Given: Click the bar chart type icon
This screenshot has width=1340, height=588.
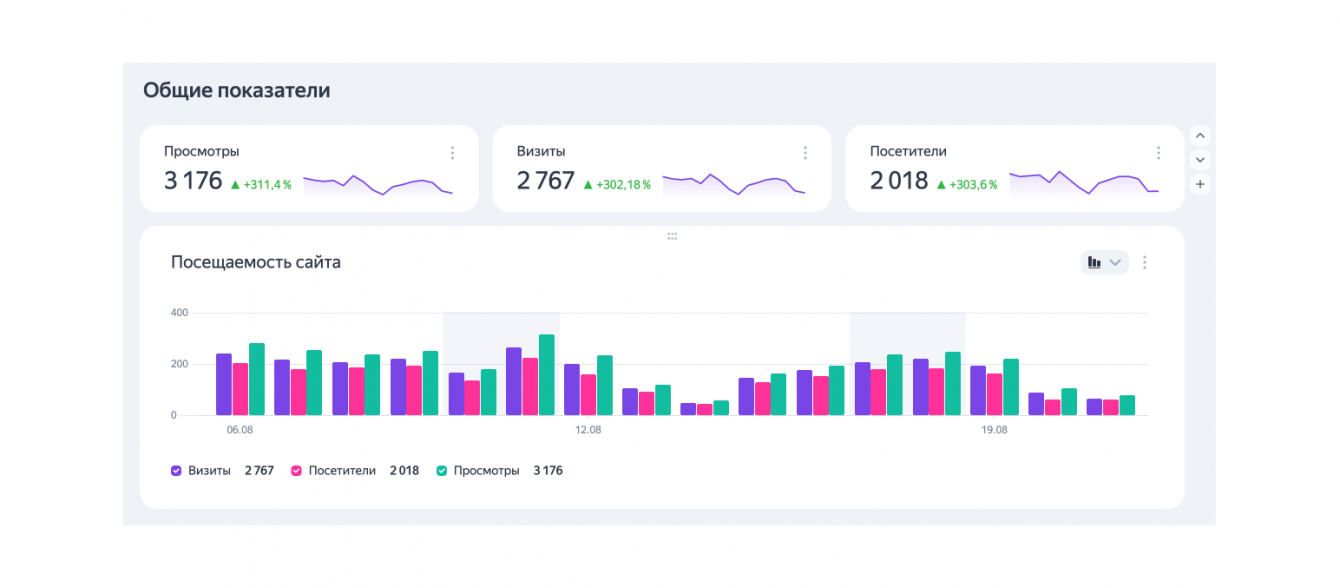Looking at the screenshot, I should [1095, 262].
